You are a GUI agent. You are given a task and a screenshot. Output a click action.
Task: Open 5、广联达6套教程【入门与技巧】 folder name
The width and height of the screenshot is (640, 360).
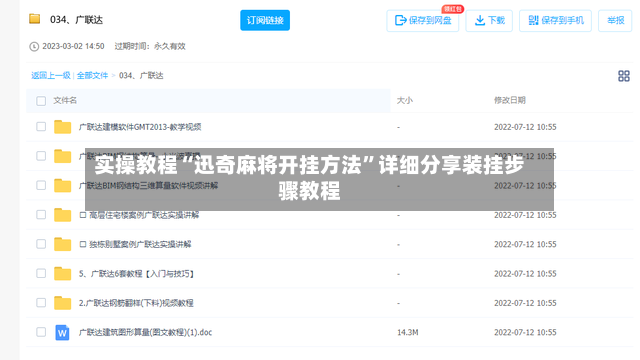[137, 273]
